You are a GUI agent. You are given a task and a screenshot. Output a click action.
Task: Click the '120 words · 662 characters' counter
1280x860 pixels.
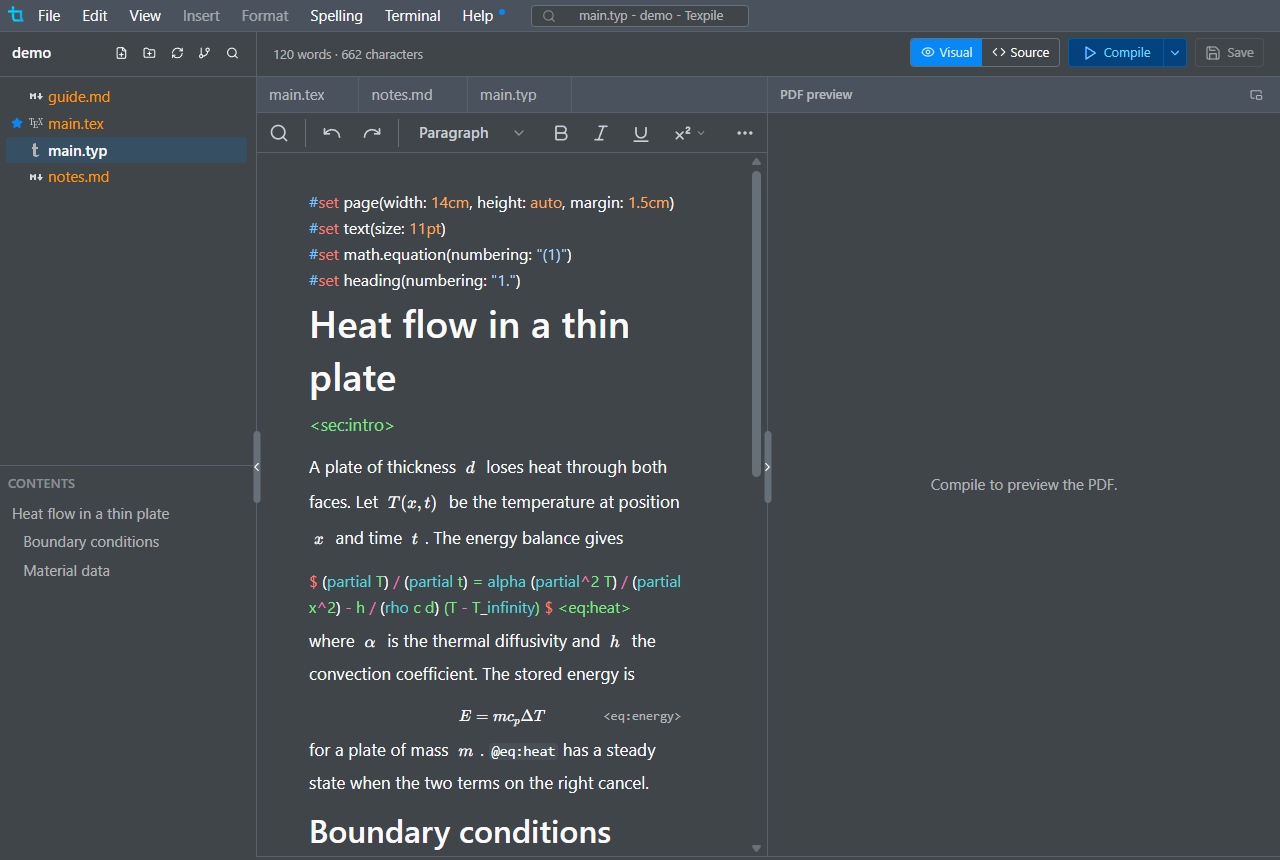point(348,54)
